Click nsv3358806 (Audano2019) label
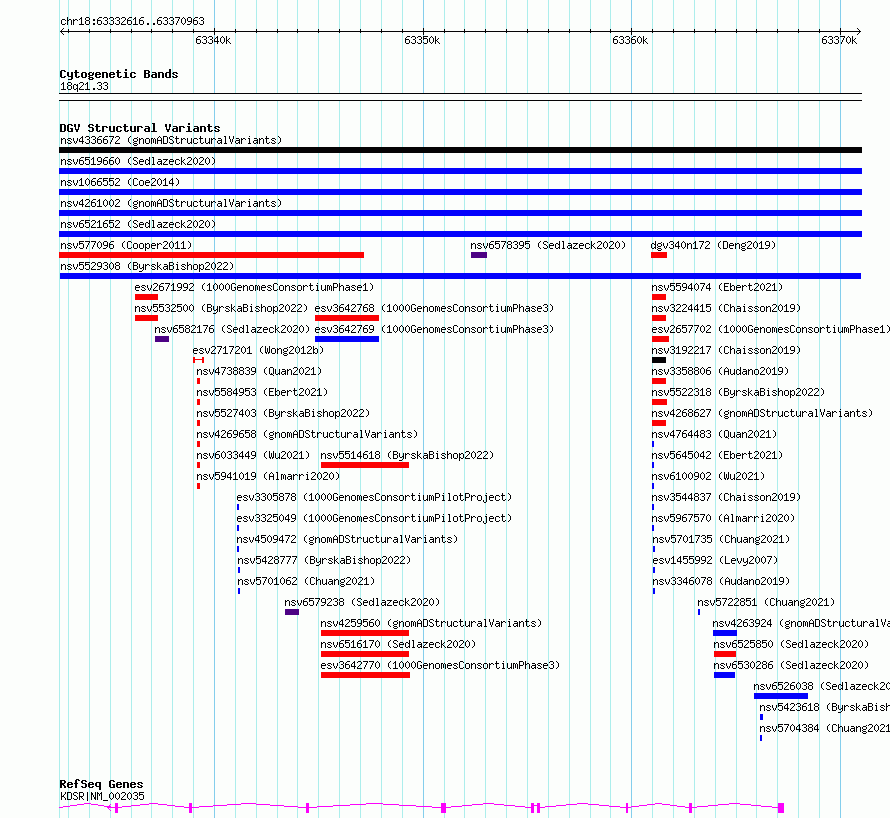The height and width of the screenshot is (818, 890). tap(720, 371)
